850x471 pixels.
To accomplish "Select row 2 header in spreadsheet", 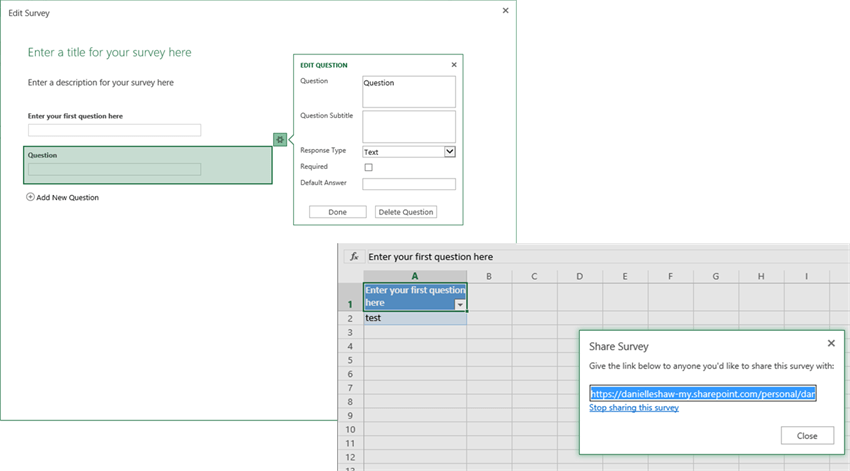I will [x=350, y=318].
